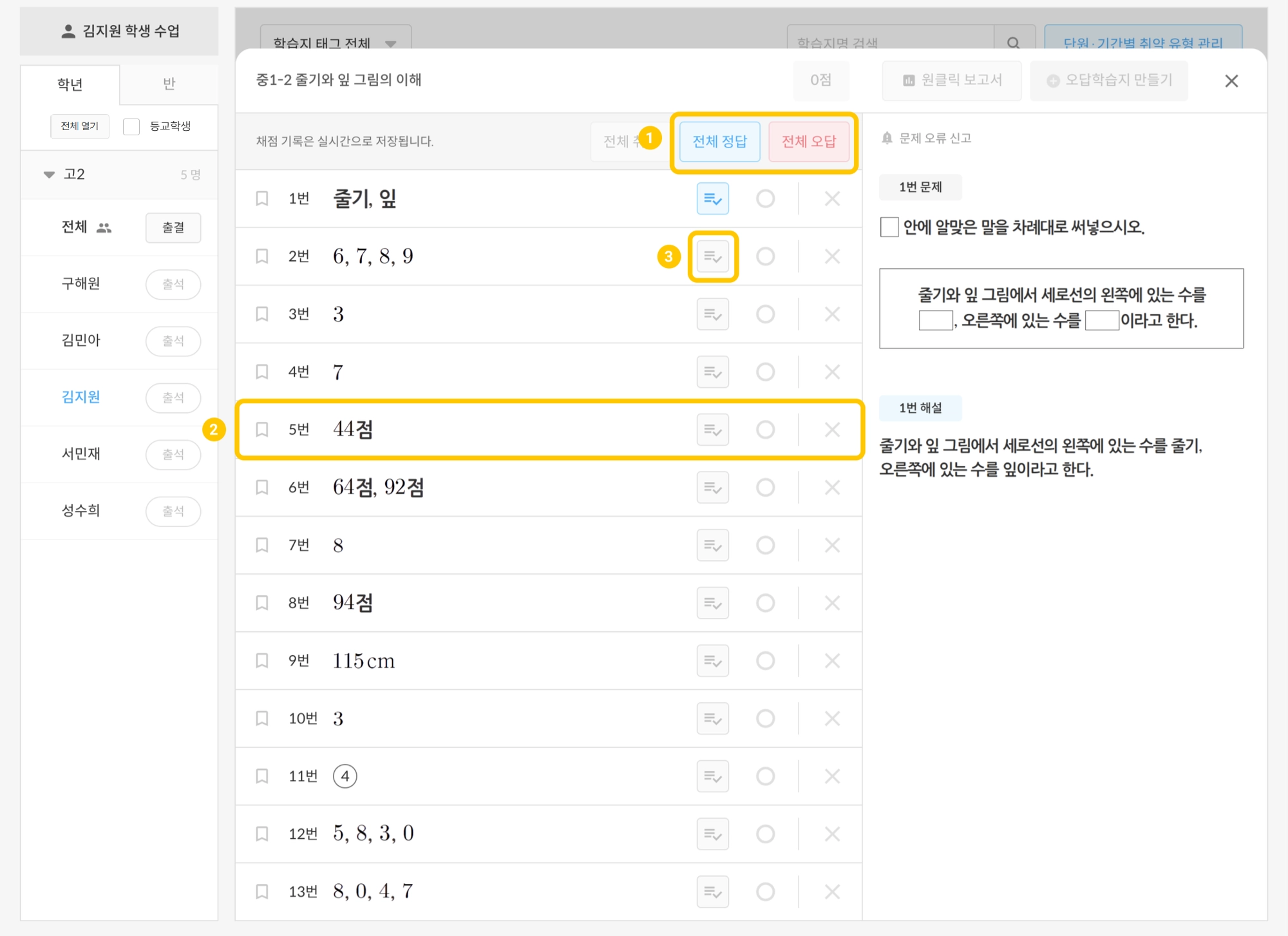Click the 전체 정답 button

pos(719,141)
